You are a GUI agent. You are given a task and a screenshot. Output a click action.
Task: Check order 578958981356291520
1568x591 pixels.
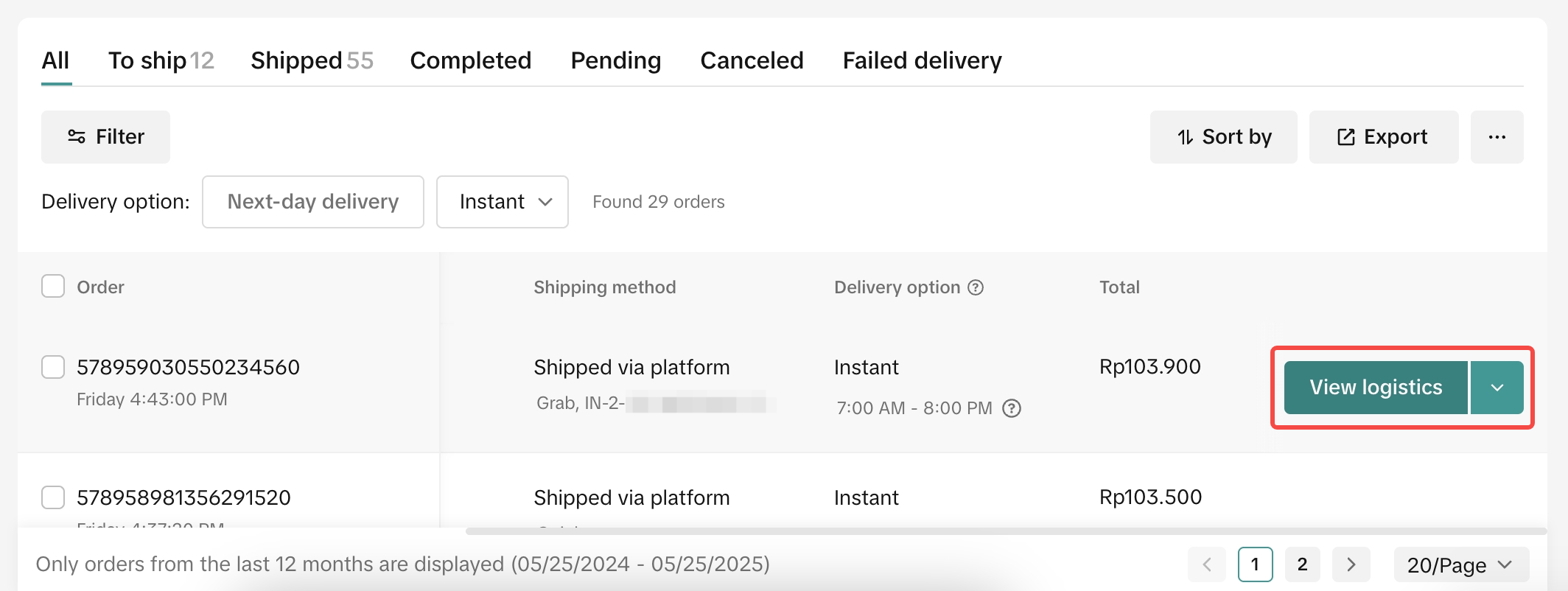(53, 497)
